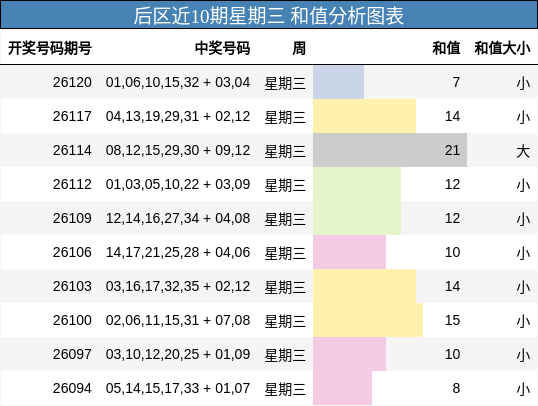The height and width of the screenshot is (406, 538).
Task: Click the yellow bar in row 26117
Action: tap(364, 116)
